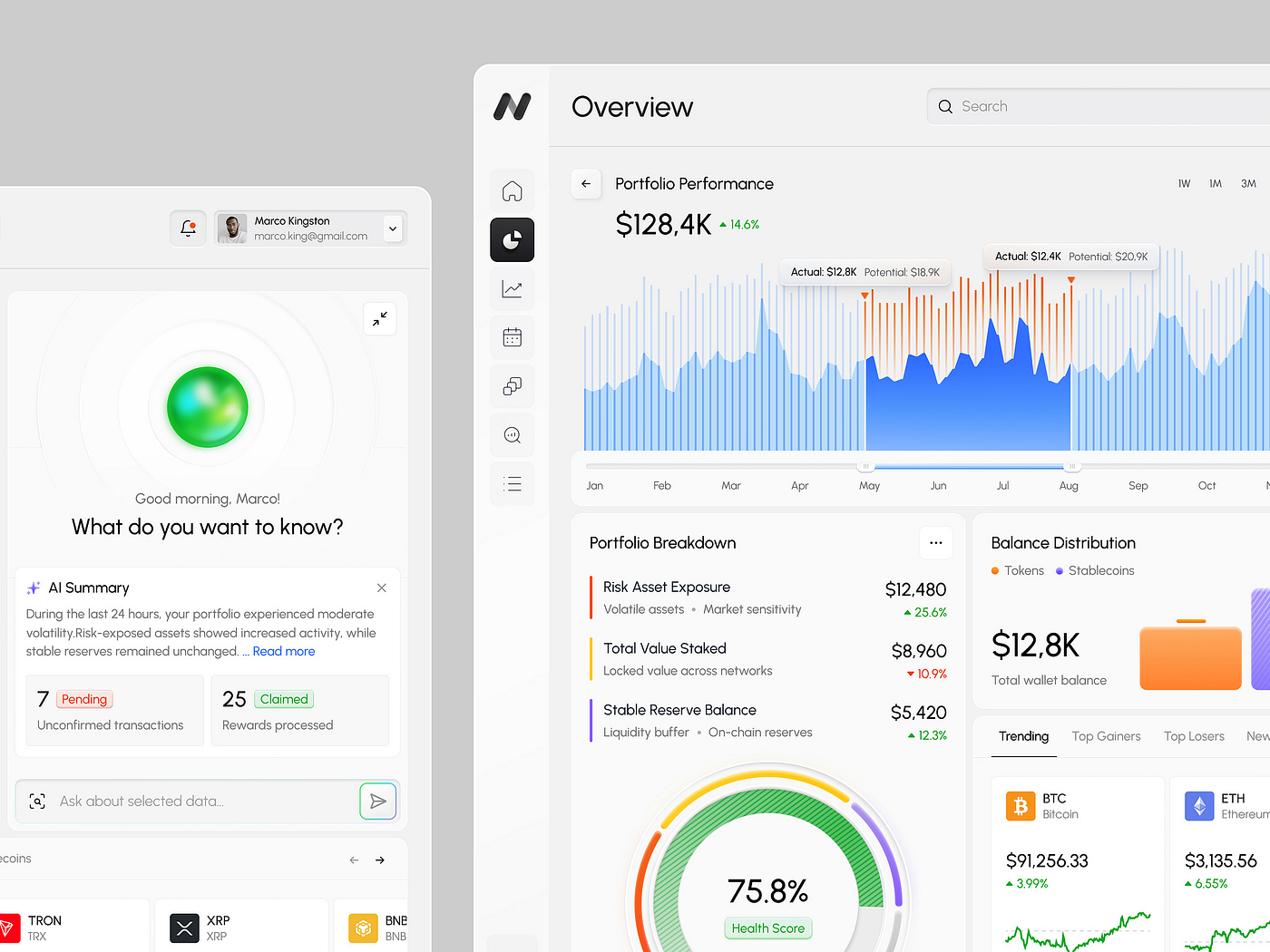Image resolution: width=1270 pixels, height=952 pixels.
Task: Click the ETH price $3,135.56
Action: (x=1221, y=860)
